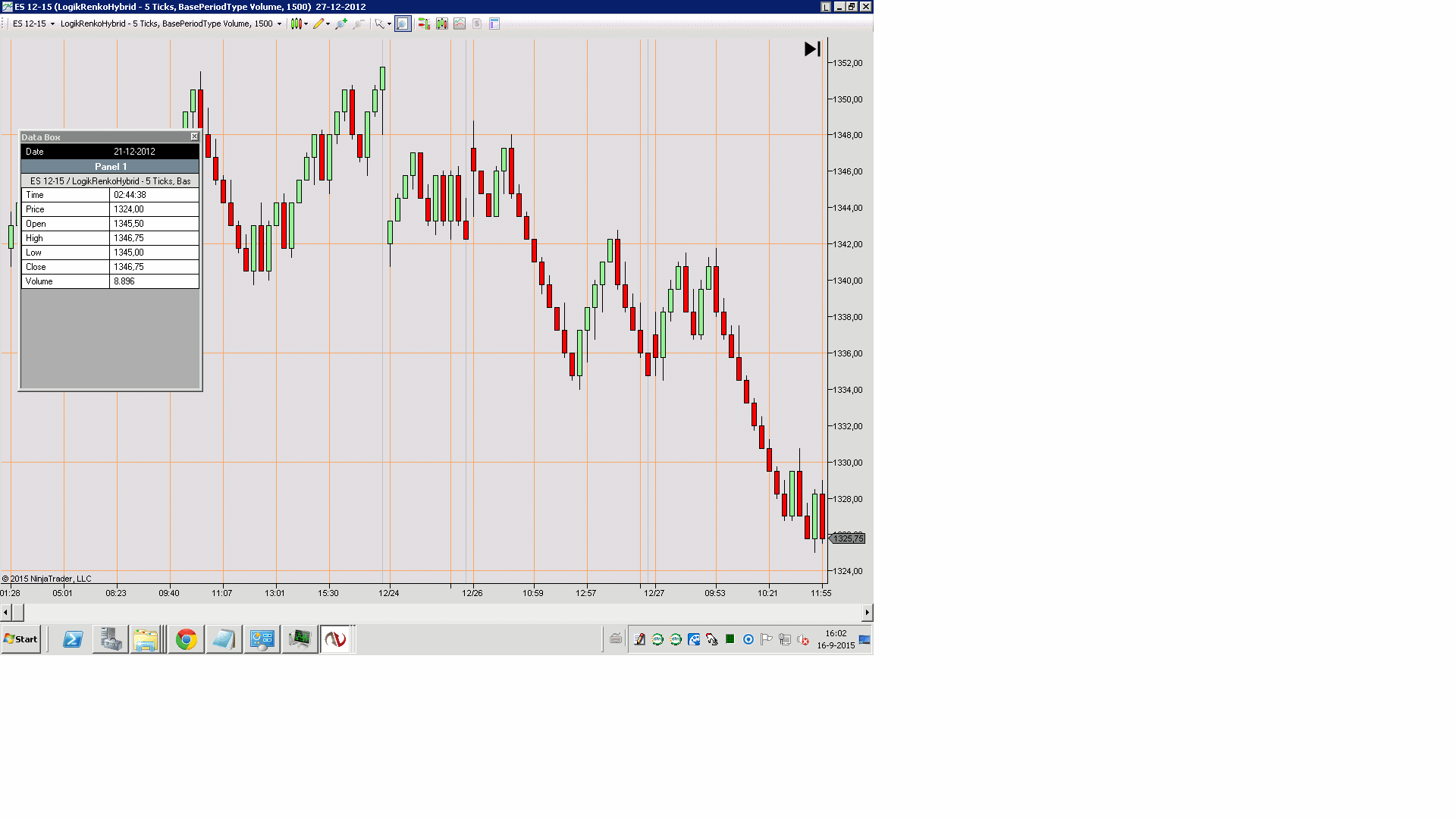Open Google Chrome from the taskbar
The width and height of the screenshot is (1456, 819).
tap(186, 639)
